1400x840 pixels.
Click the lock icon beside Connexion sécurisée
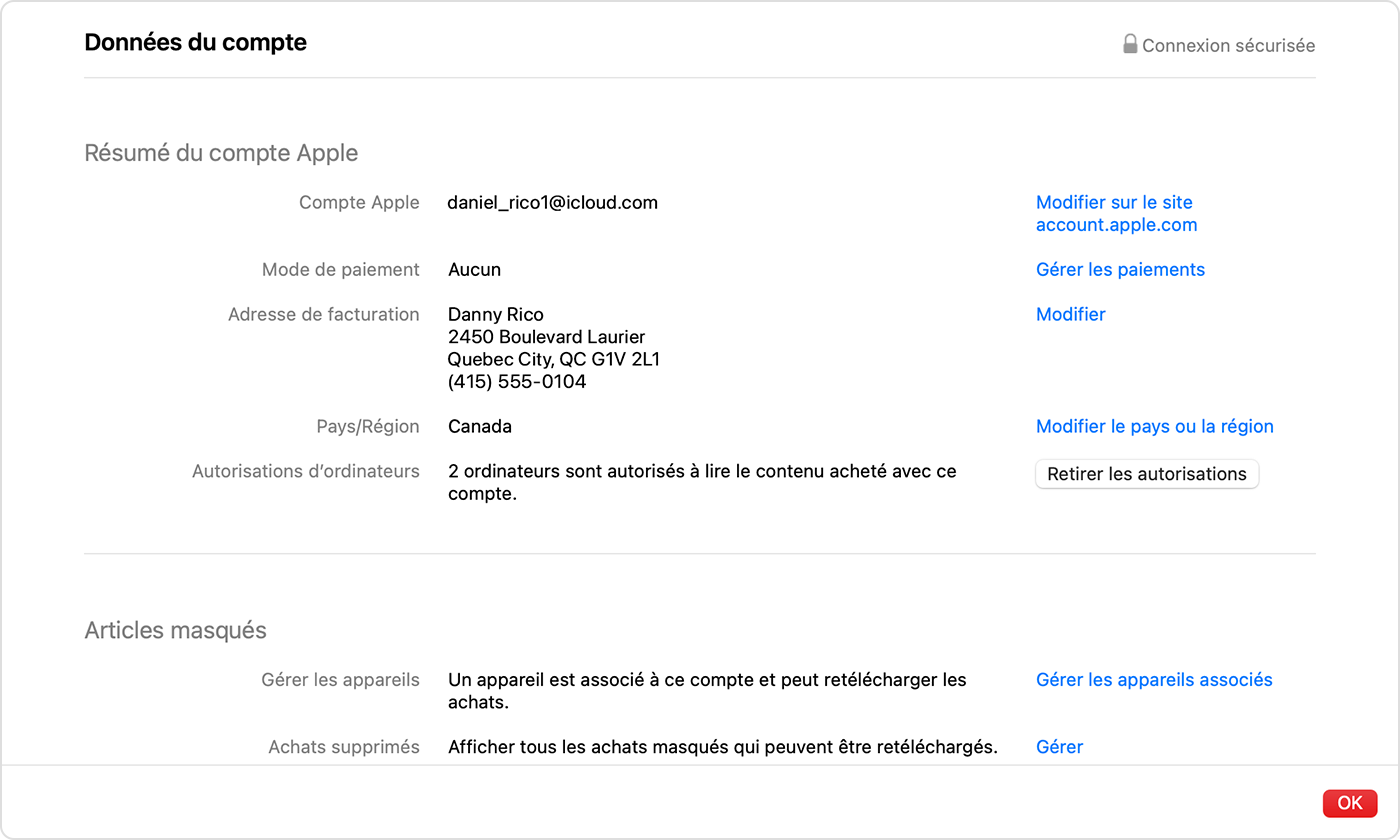[1130, 44]
